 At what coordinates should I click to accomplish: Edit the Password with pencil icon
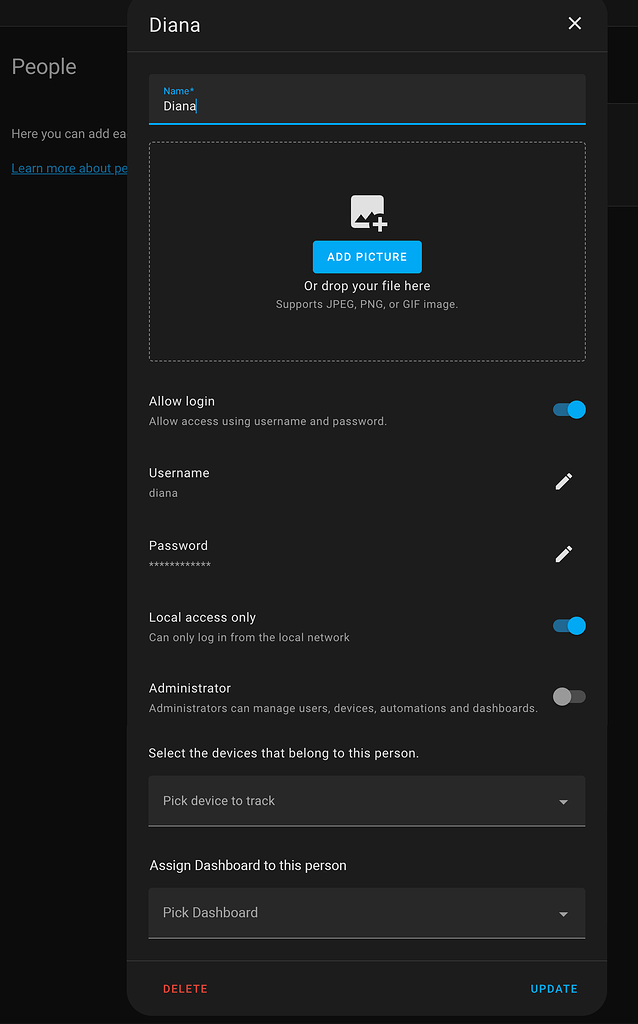564,554
